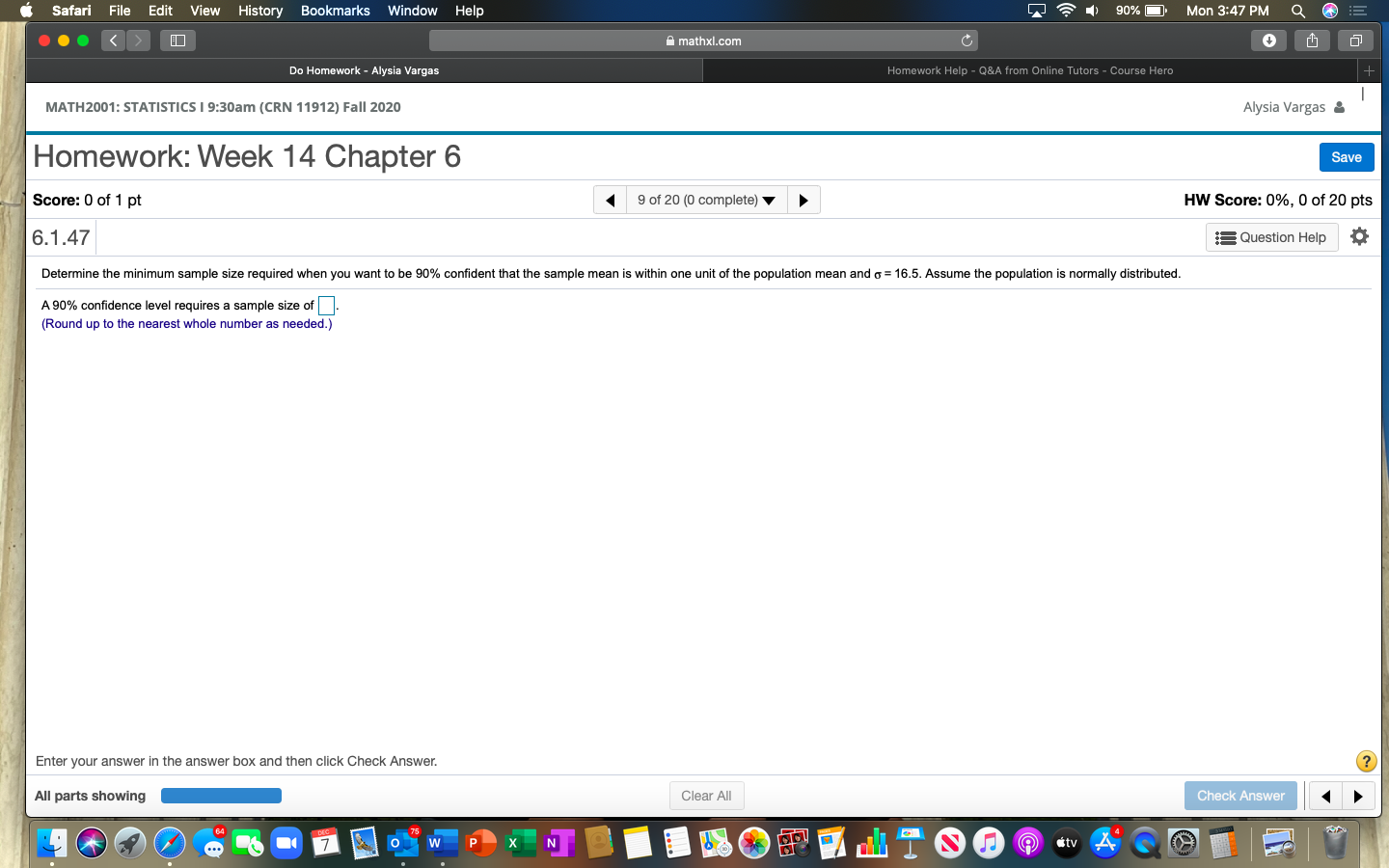The height and width of the screenshot is (868, 1389).
Task: Add a new Safari tab
Action: pyautogui.click(x=1369, y=70)
